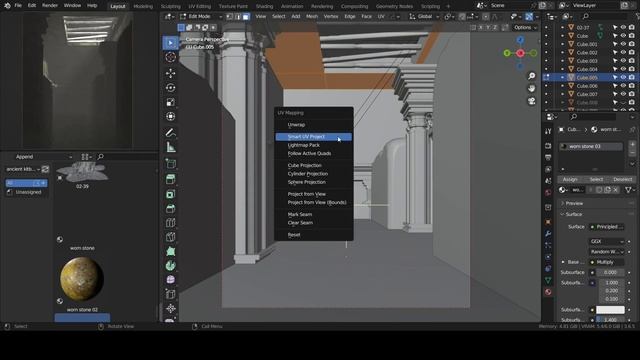Open the Tool properties tab icon
Viewport: 640px width, 360px height.
tap(548, 131)
